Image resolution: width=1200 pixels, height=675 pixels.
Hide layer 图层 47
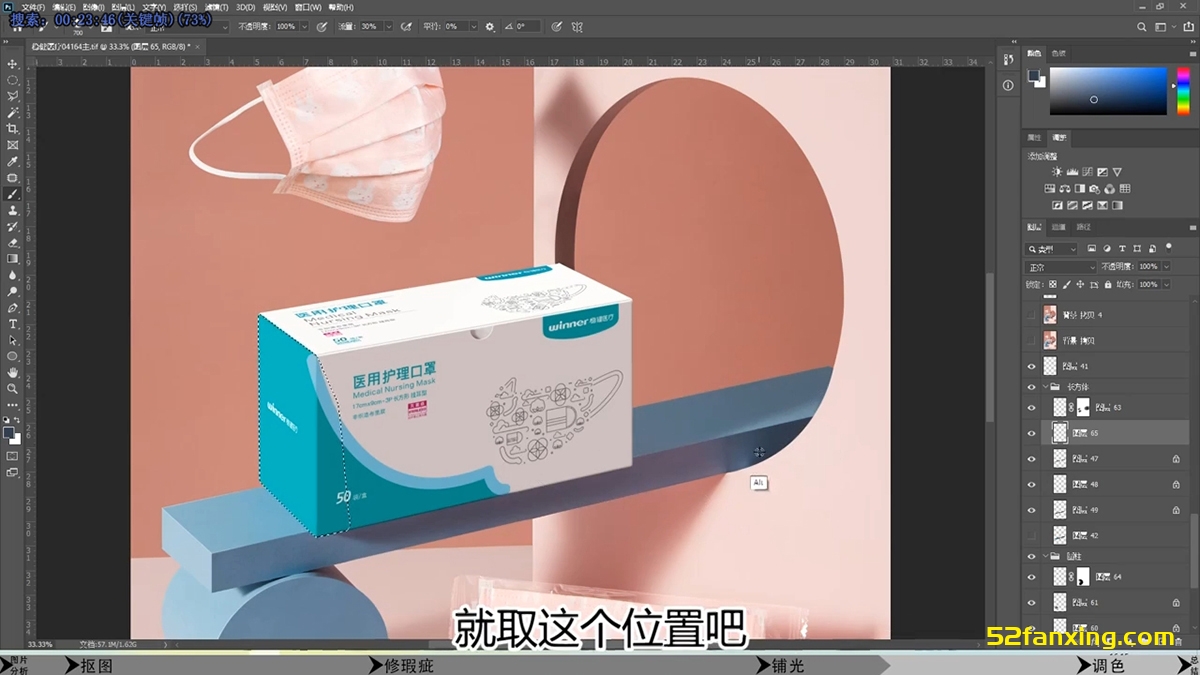coord(1032,459)
